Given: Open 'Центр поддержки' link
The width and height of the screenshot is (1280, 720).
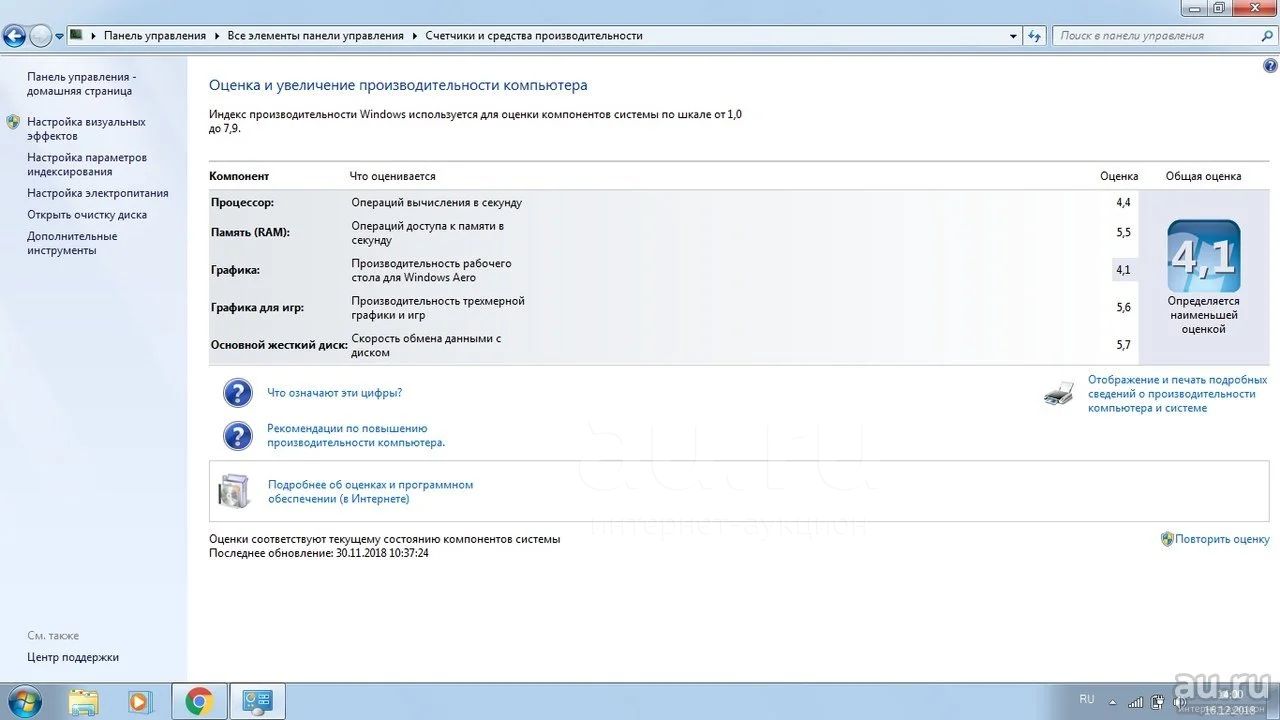Looking at the screenshot, I should click(73, 657).
